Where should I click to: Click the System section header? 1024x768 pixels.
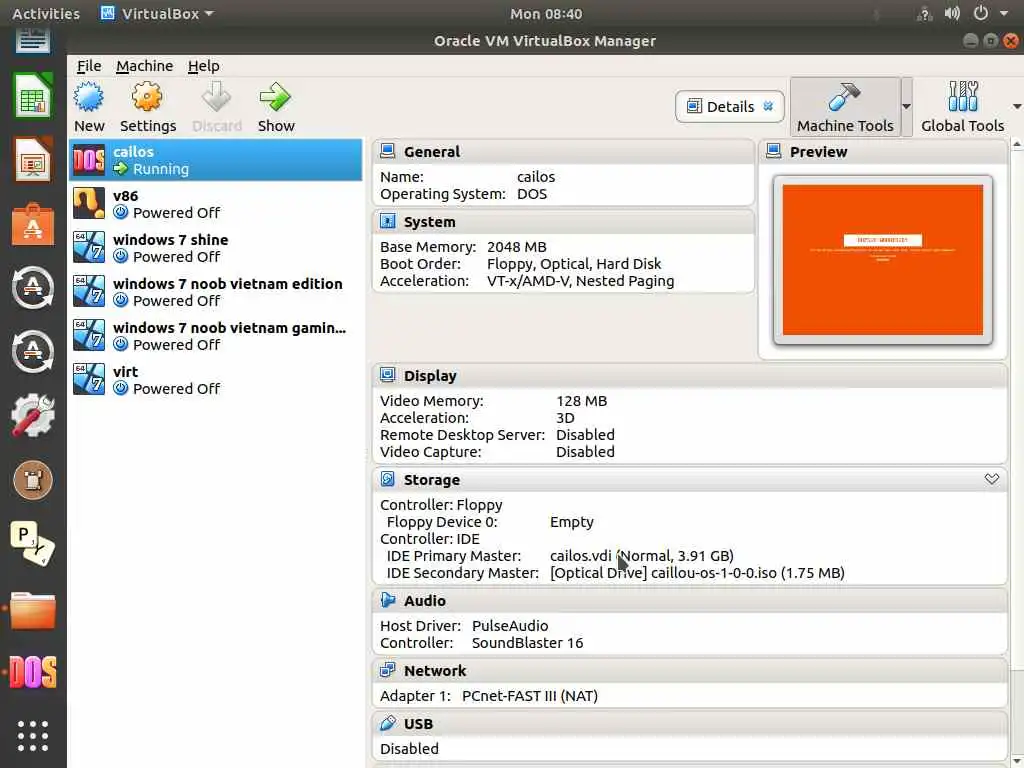563,222
